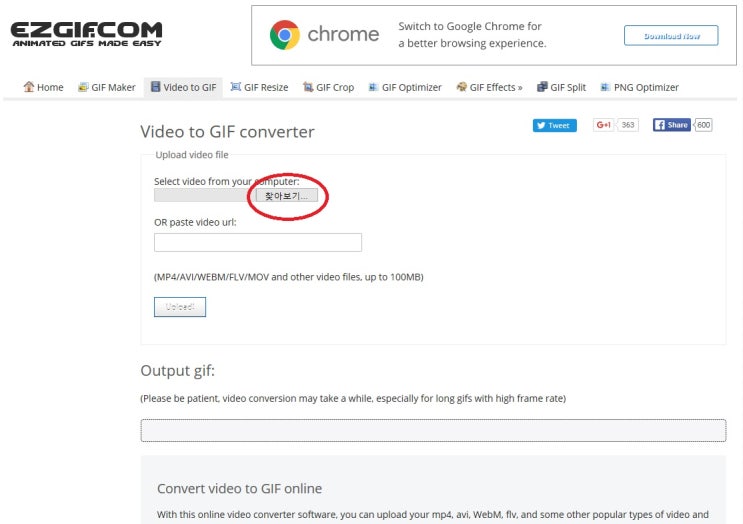Click the GIF Maker icon

[83, 87]
